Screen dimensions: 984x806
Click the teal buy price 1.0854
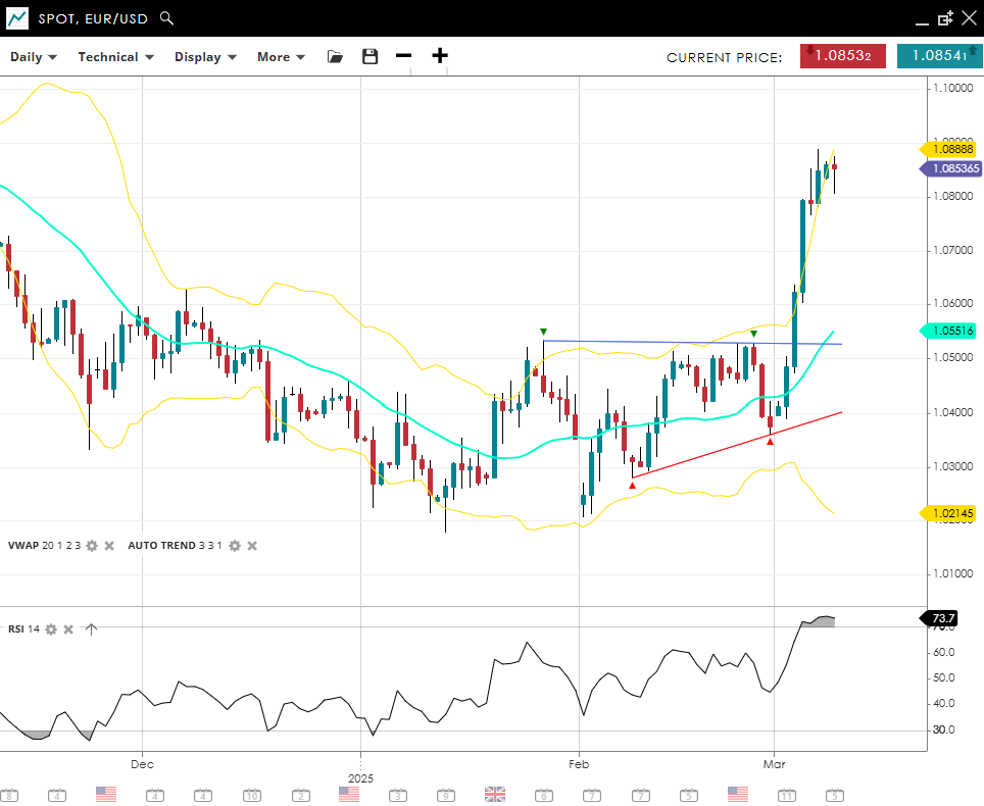pyautogui.click(x=939, y=56)
